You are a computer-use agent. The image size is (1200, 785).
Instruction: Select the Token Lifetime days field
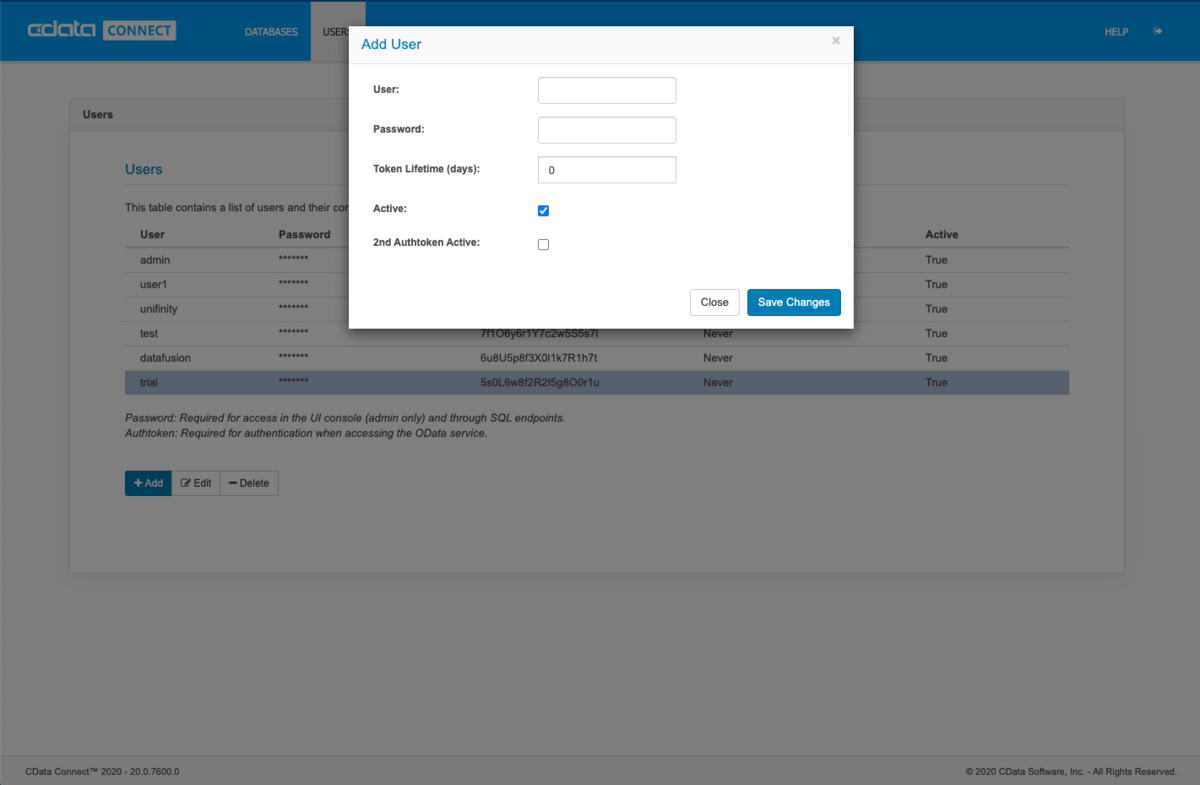607,170
